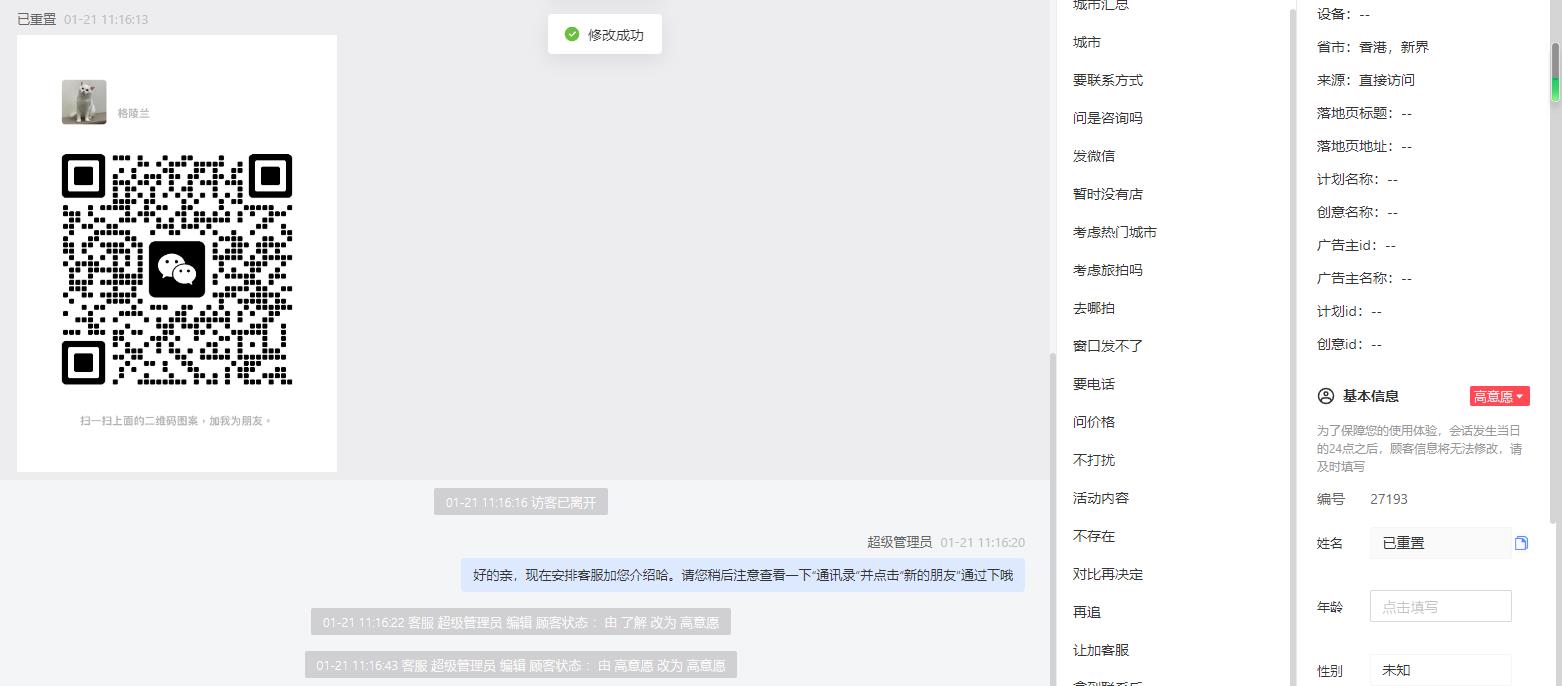Open the 性别 dropdown showing 未知
Image resolution: width=1562 pixels, height=686 pixels.
1440,670
